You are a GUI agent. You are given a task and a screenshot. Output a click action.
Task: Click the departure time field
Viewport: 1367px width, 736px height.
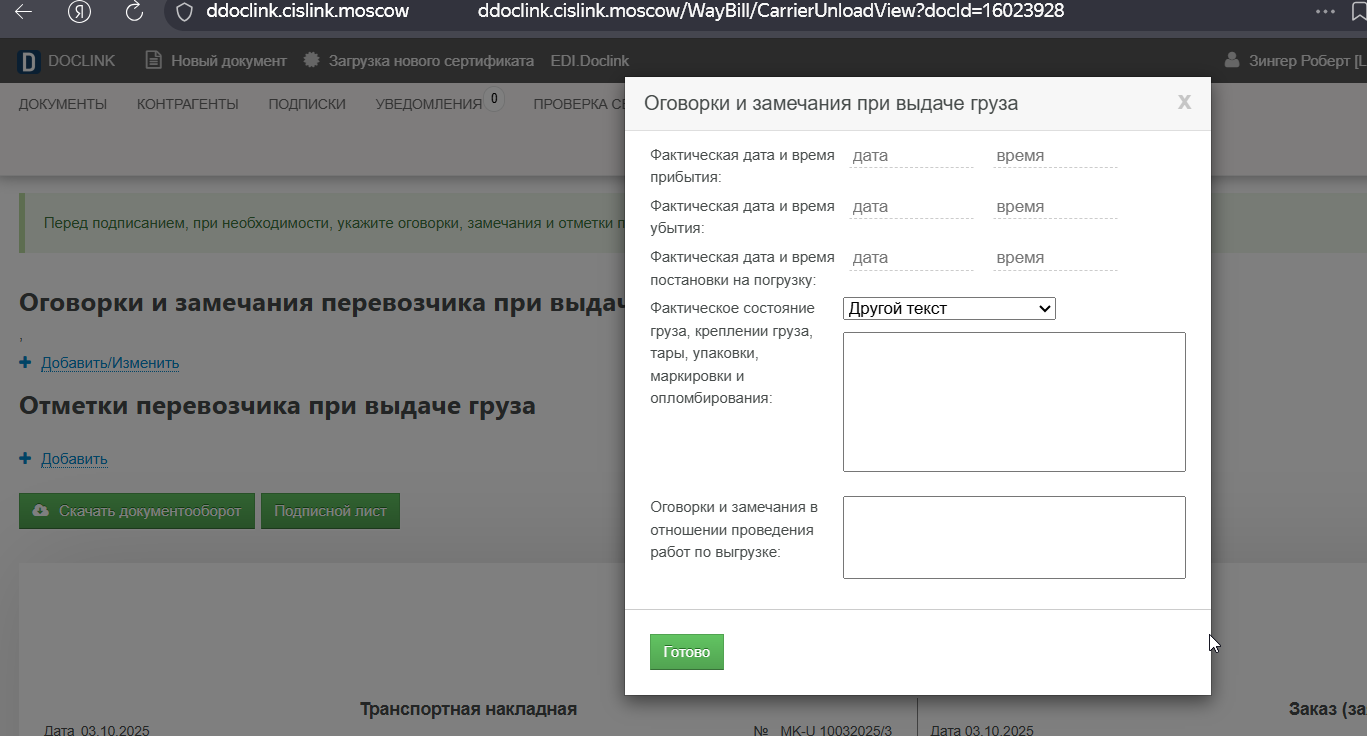coord(1055,207)
